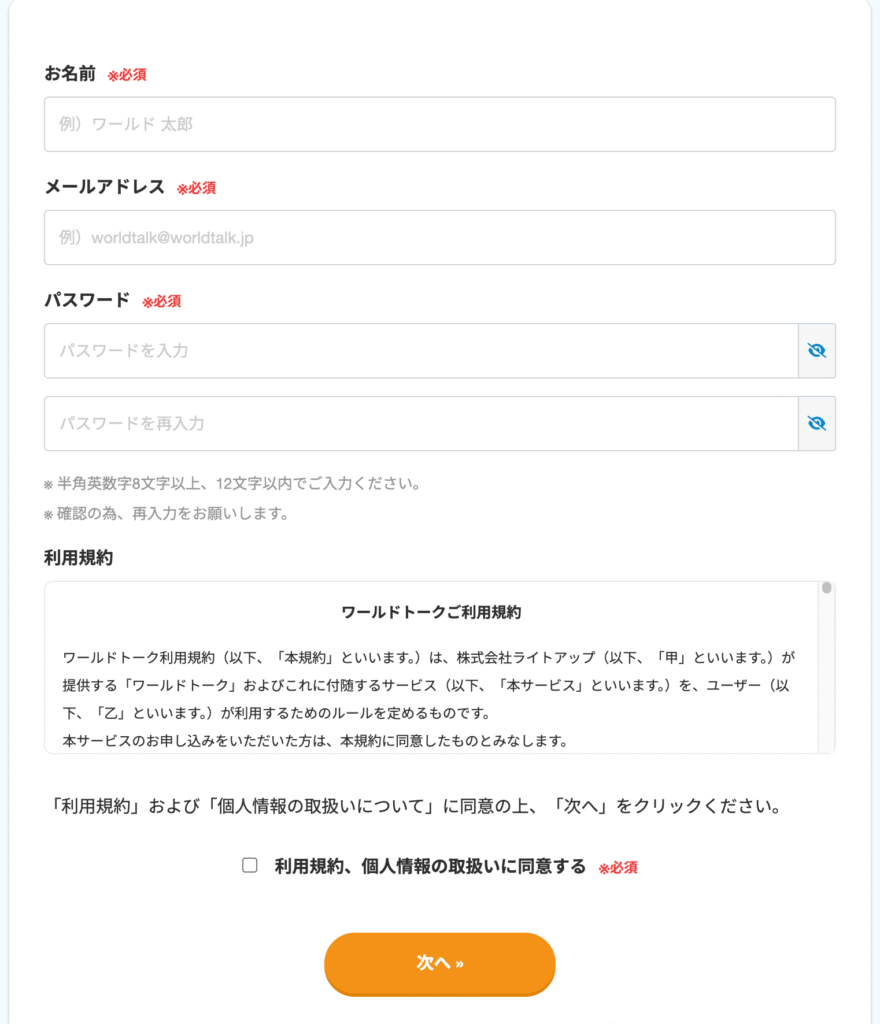Click the instruction sentence above the agreement checkbox
880x1024 pixels.
coord(416,806)
